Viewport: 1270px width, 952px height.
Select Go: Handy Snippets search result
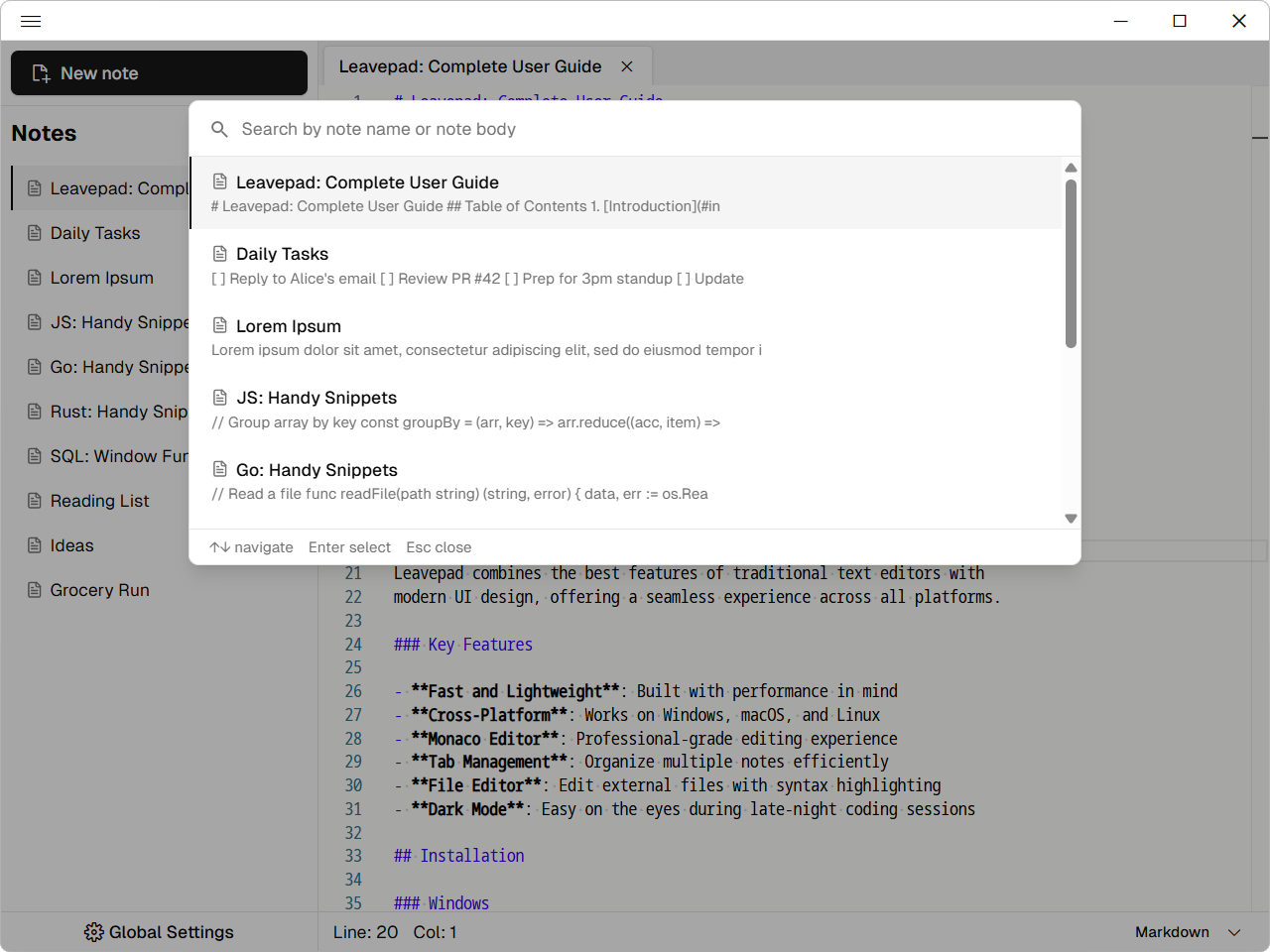(x=626, y=481)
